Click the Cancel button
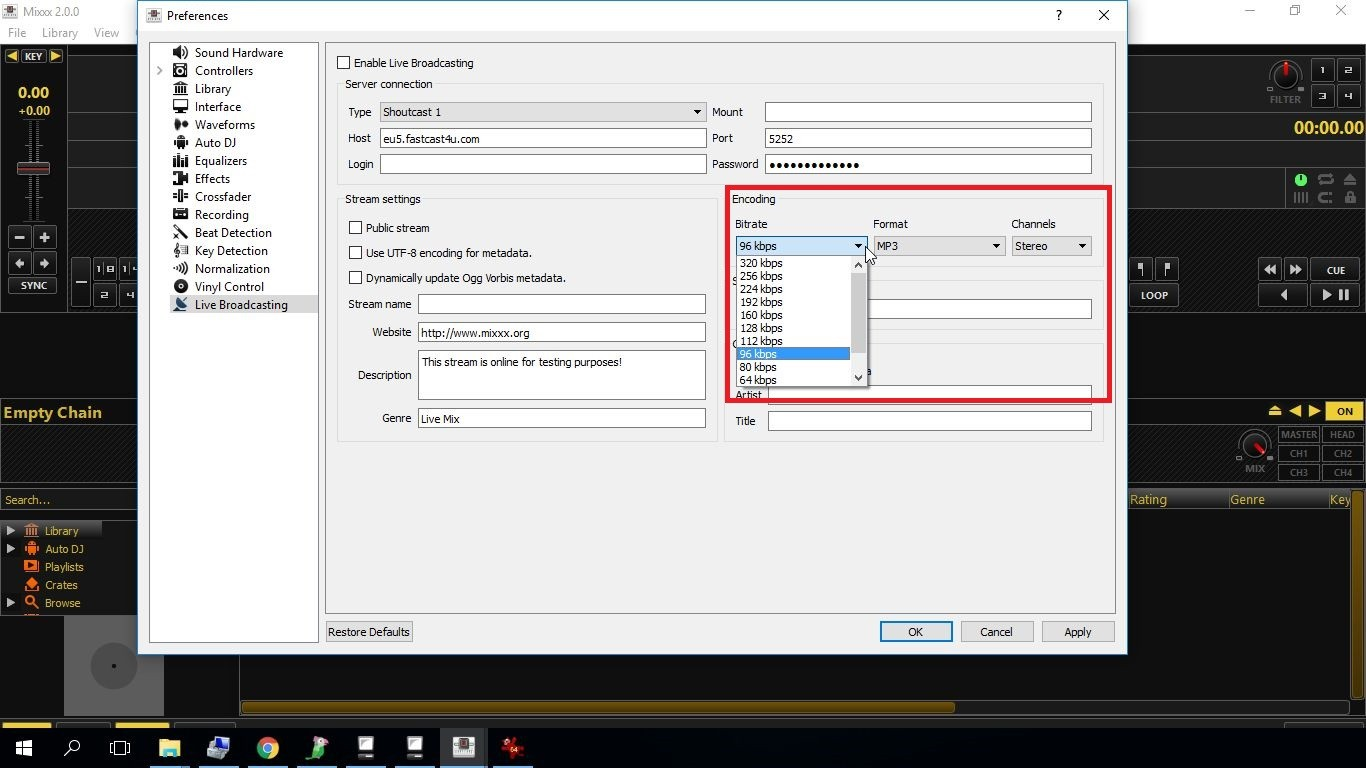Image resolution: width=1366 pixels, height=768 pixels. coord(996,632)
